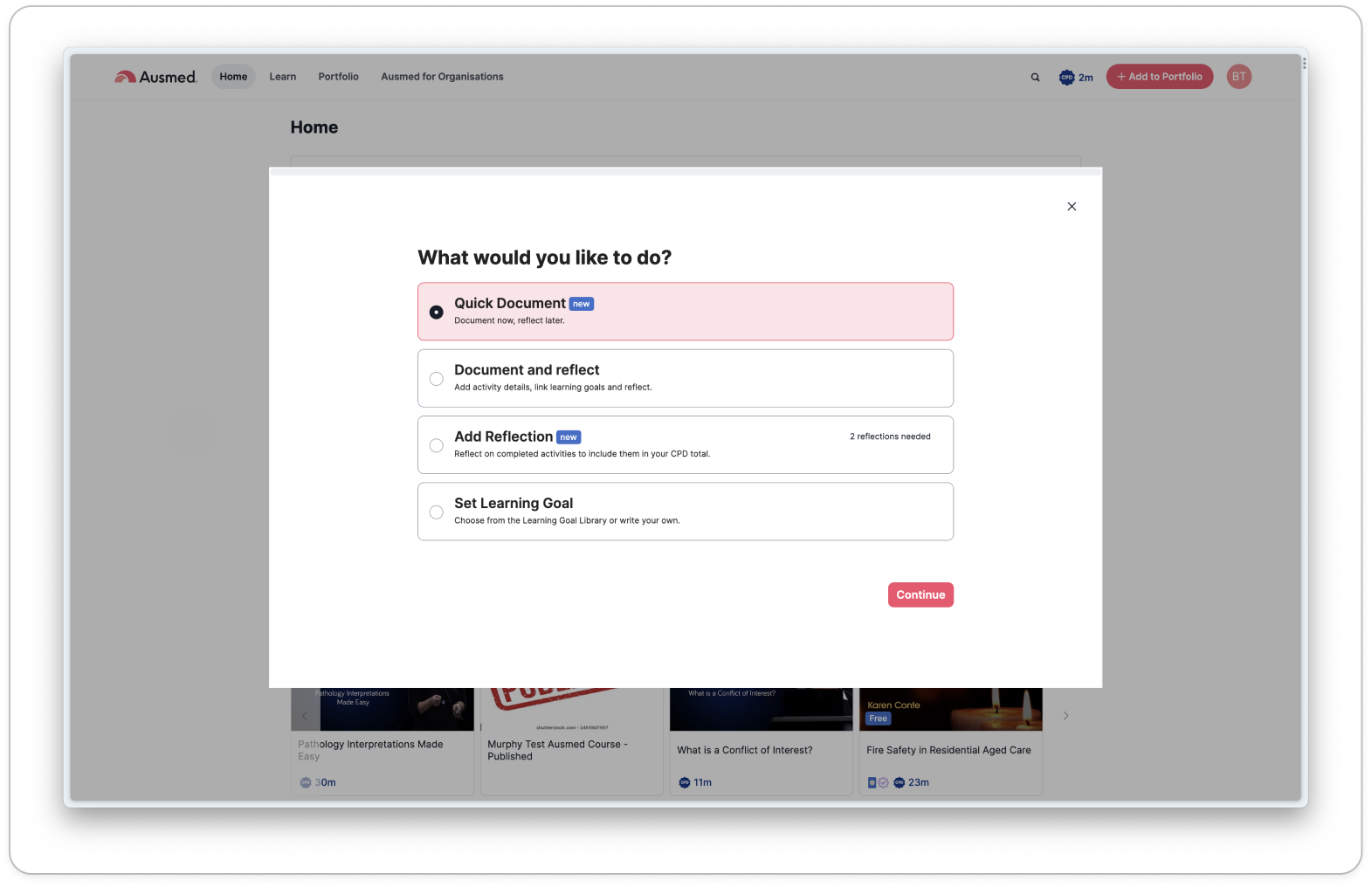This screenshot has height=887, width=1372.
Task: Open the search magnifier icon
Action: (x=1036, y=78)
